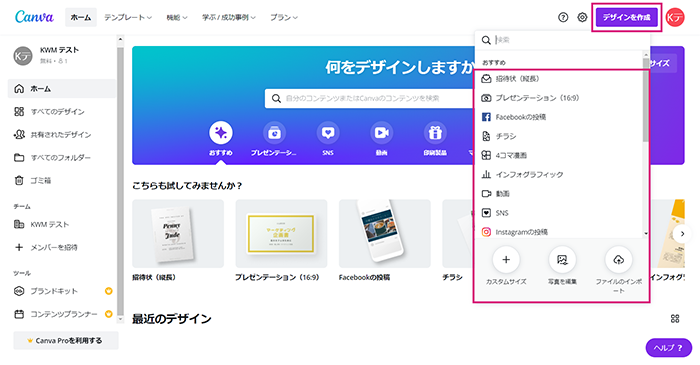Click the デザインを作成 button
The image size is (700, 365).
[626, 17]
